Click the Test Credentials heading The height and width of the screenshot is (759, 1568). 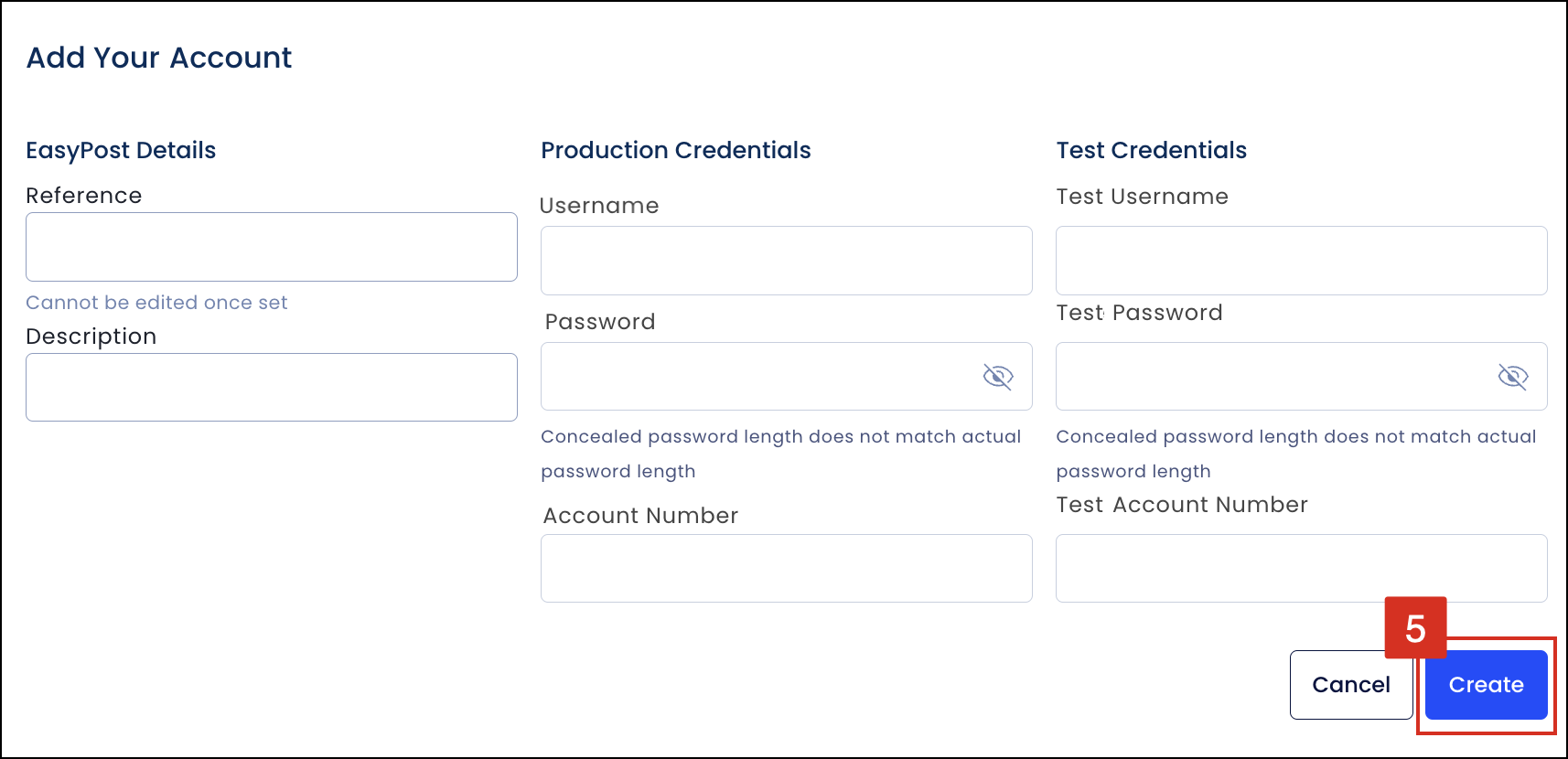[1152, 150]
